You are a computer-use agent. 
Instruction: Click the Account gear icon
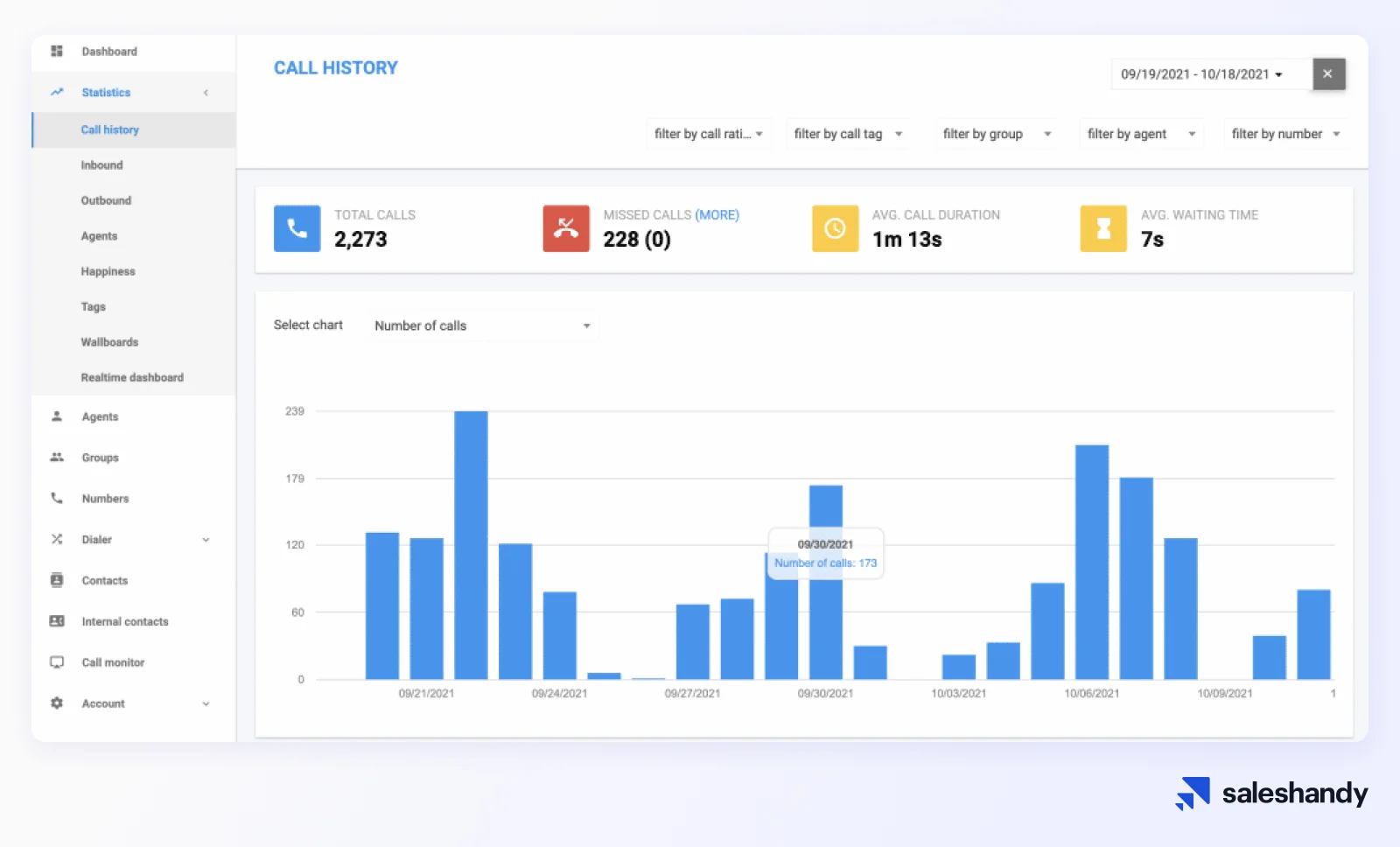click(57, 703)
